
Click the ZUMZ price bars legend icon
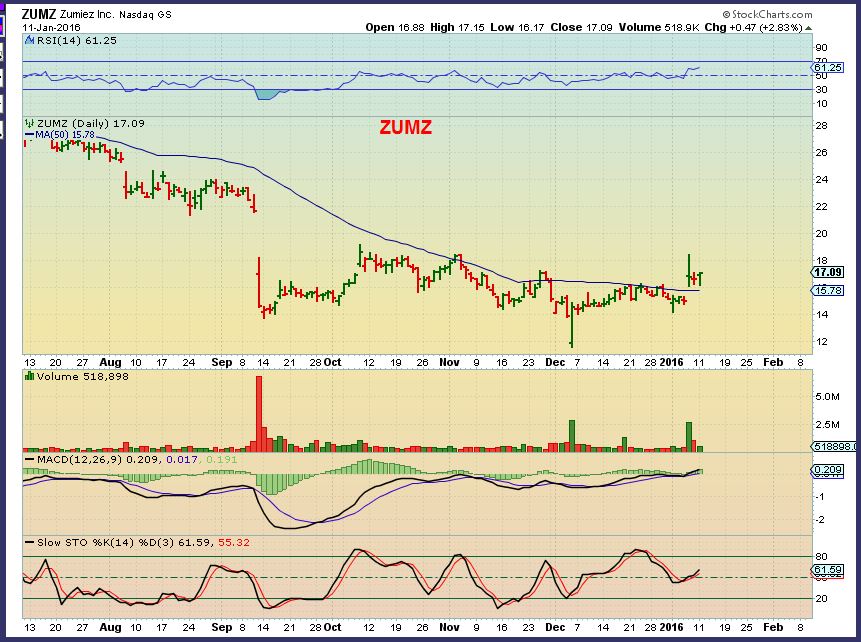click(30, 124)
